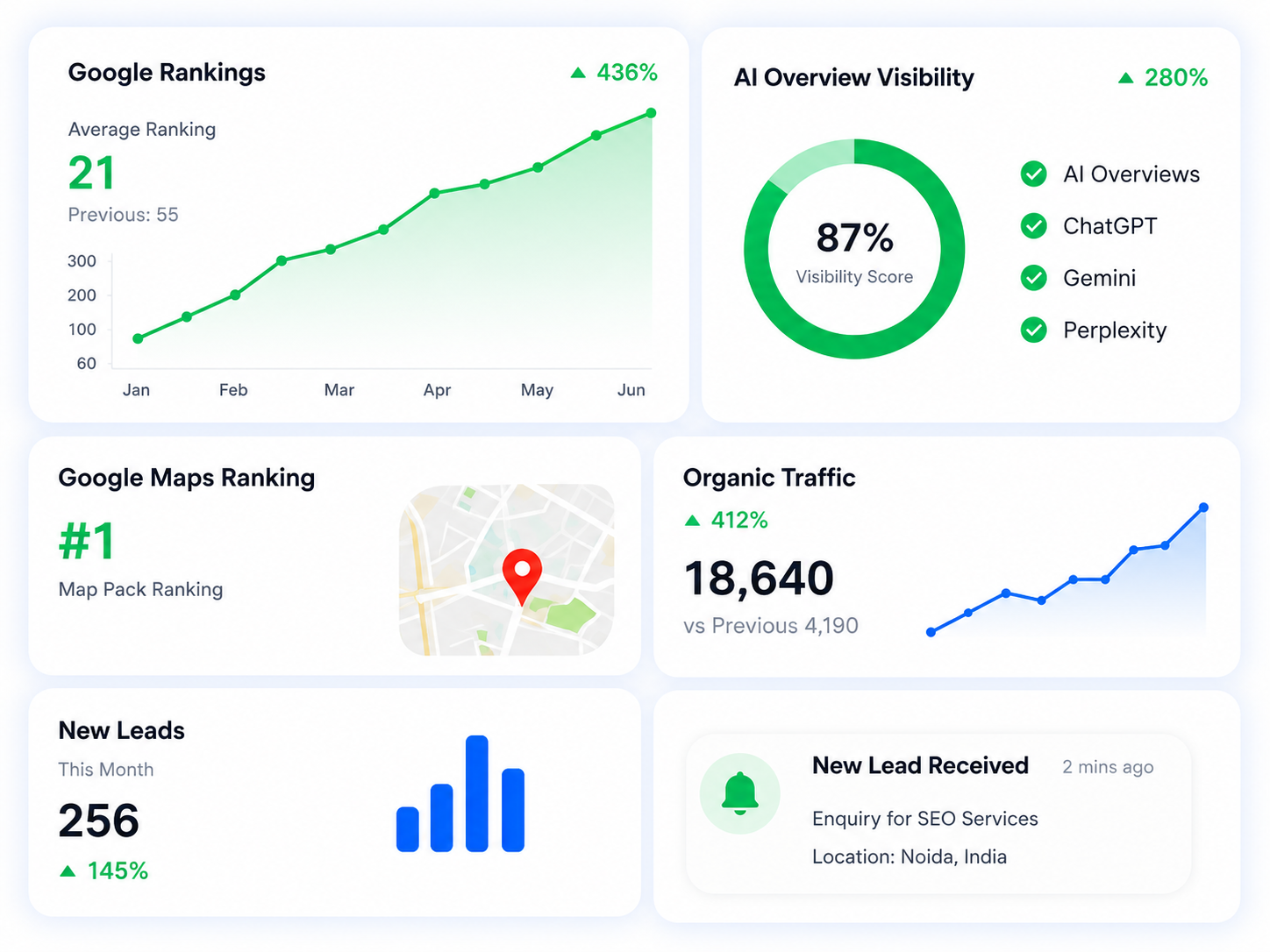Image resolution: width=1270 pixels, height=952 pixels.
Task: Click the Average Ranking label
Action: click(142, 130)
